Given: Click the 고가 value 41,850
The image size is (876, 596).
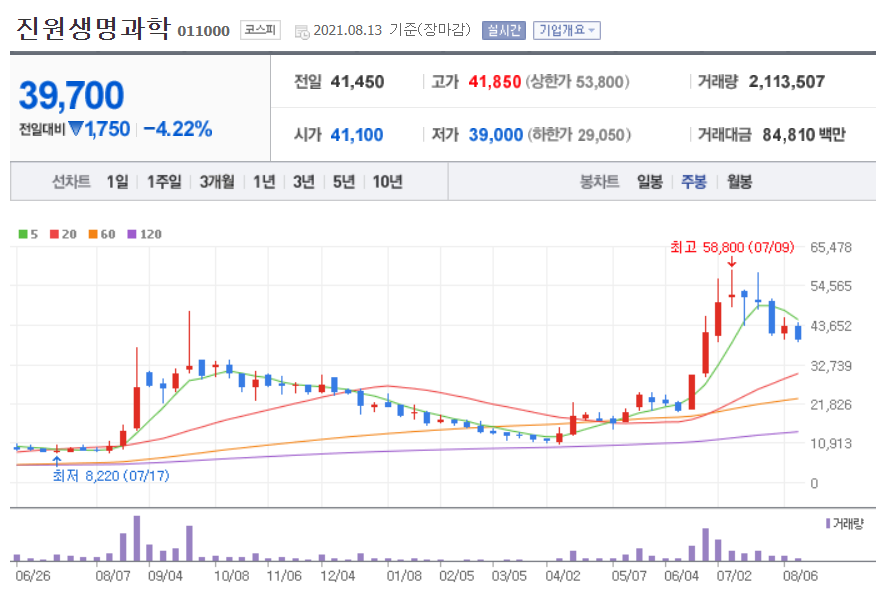Looking at the screenshot, I should [494, 82].
